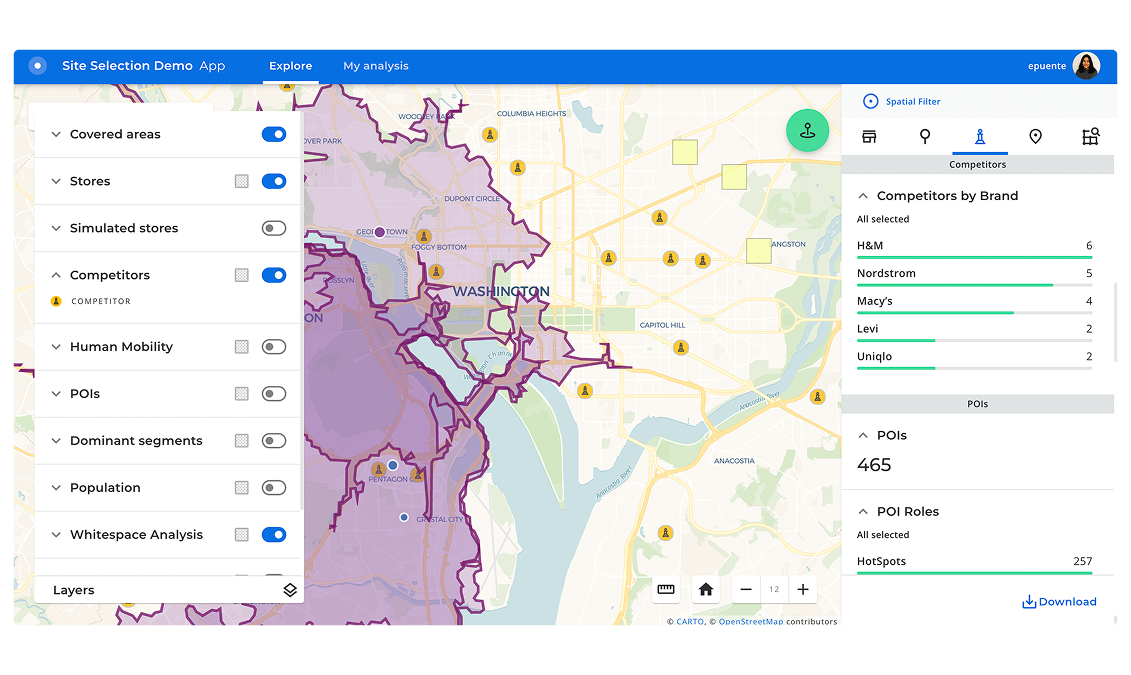Image resolution: width=1131 pixels, height=675 pixels.
Task: Click the green pedestrian mobility button on map
Action: pyautogui.click(x=807, y=130)
